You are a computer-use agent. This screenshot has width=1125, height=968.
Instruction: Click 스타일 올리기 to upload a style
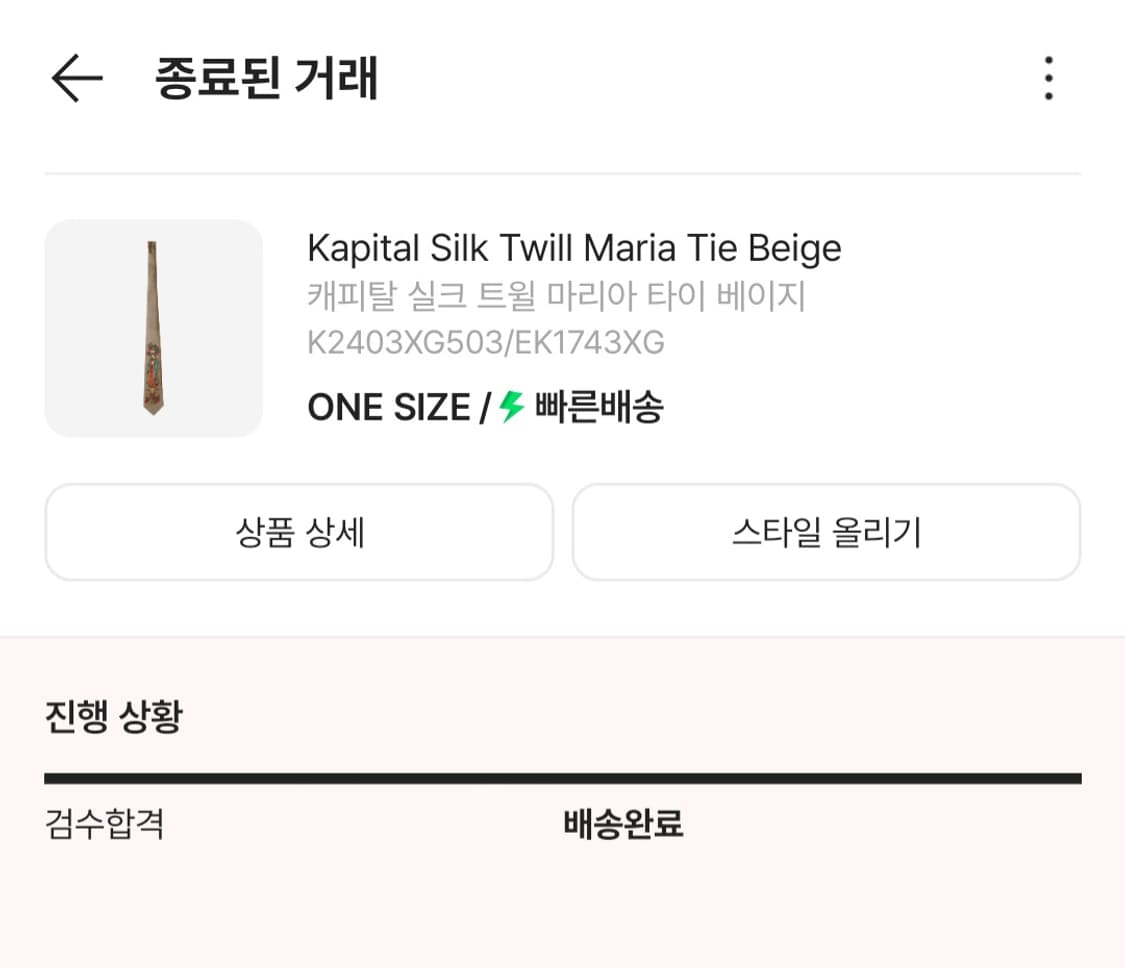pos(826,531)
